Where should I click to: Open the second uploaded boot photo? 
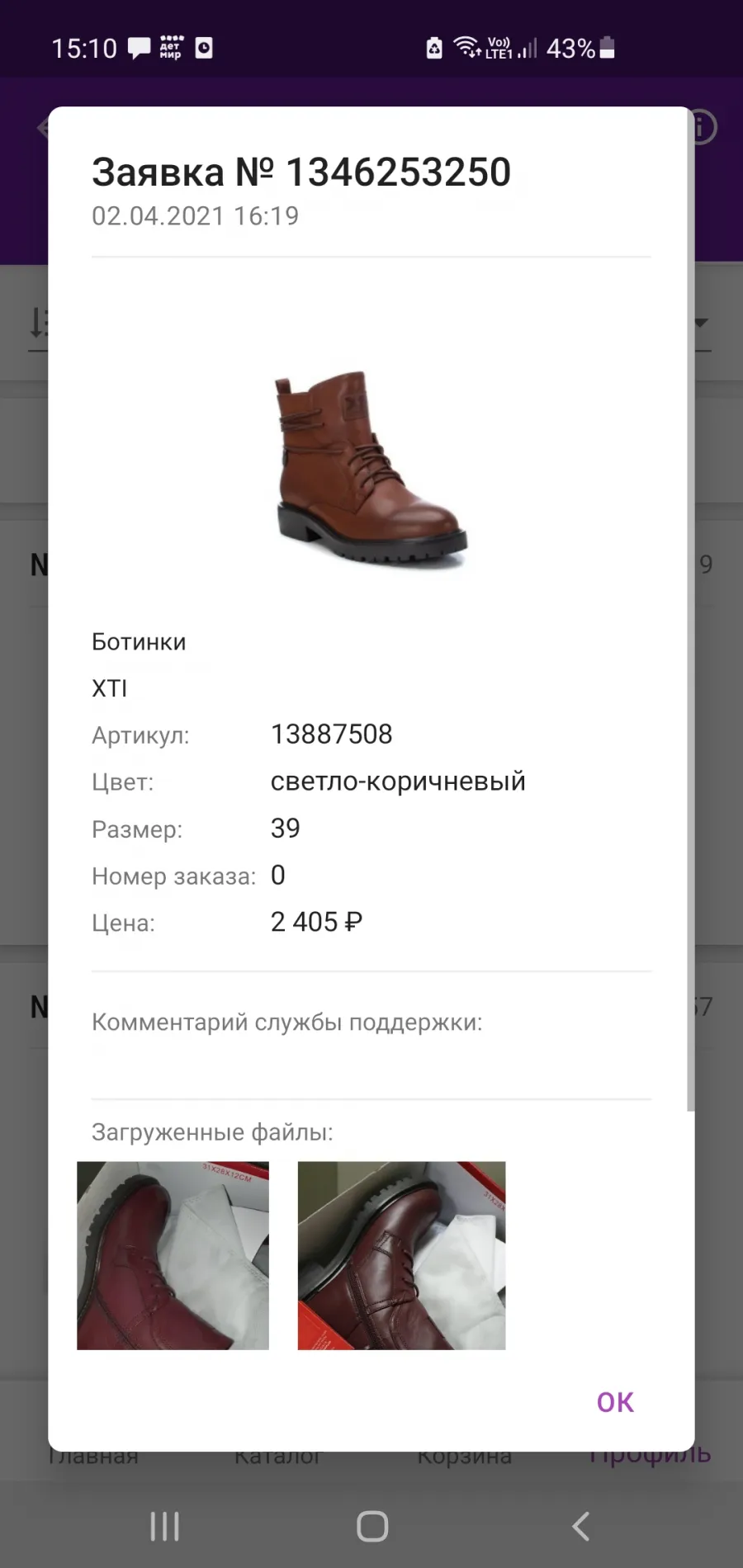point(401,1255)
